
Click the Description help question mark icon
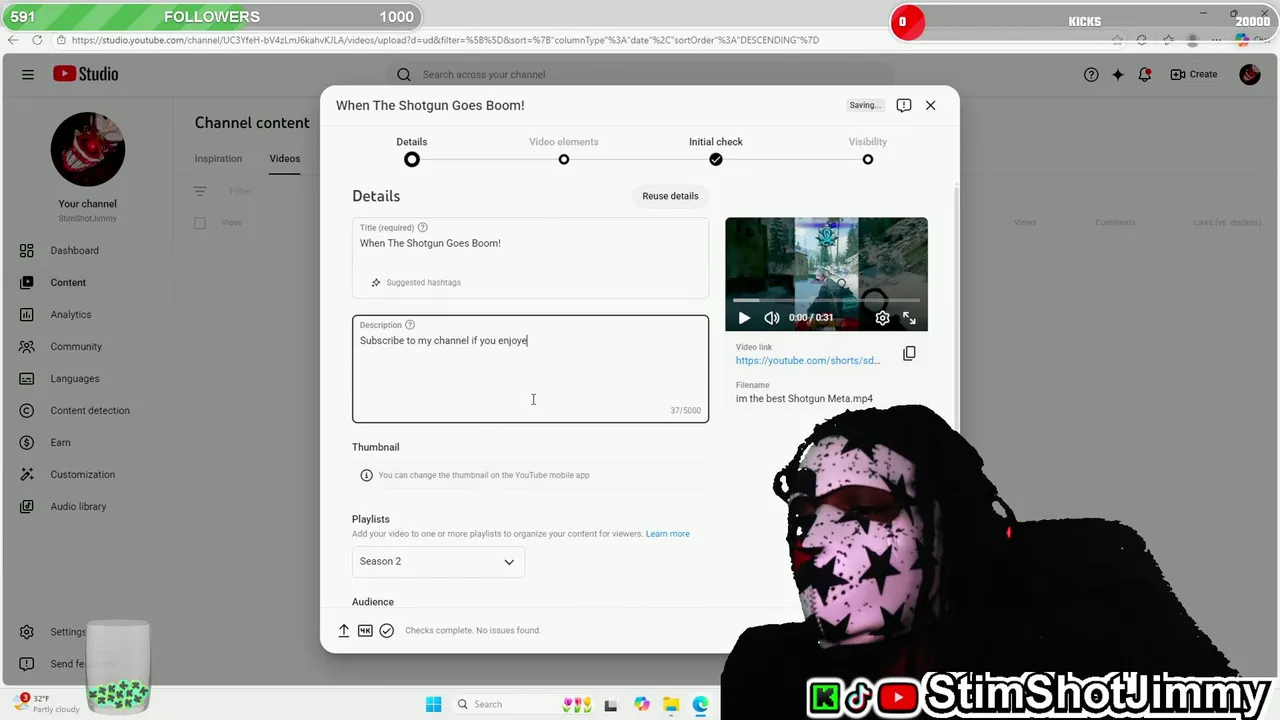click(x=410, y=325)
